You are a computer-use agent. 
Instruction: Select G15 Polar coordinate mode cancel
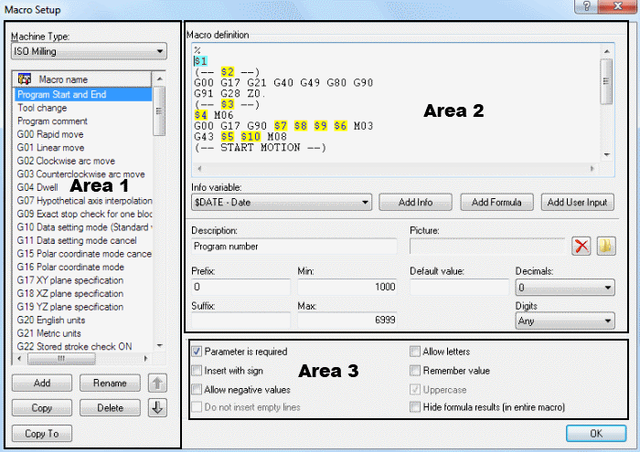click(x=83, y=254)
